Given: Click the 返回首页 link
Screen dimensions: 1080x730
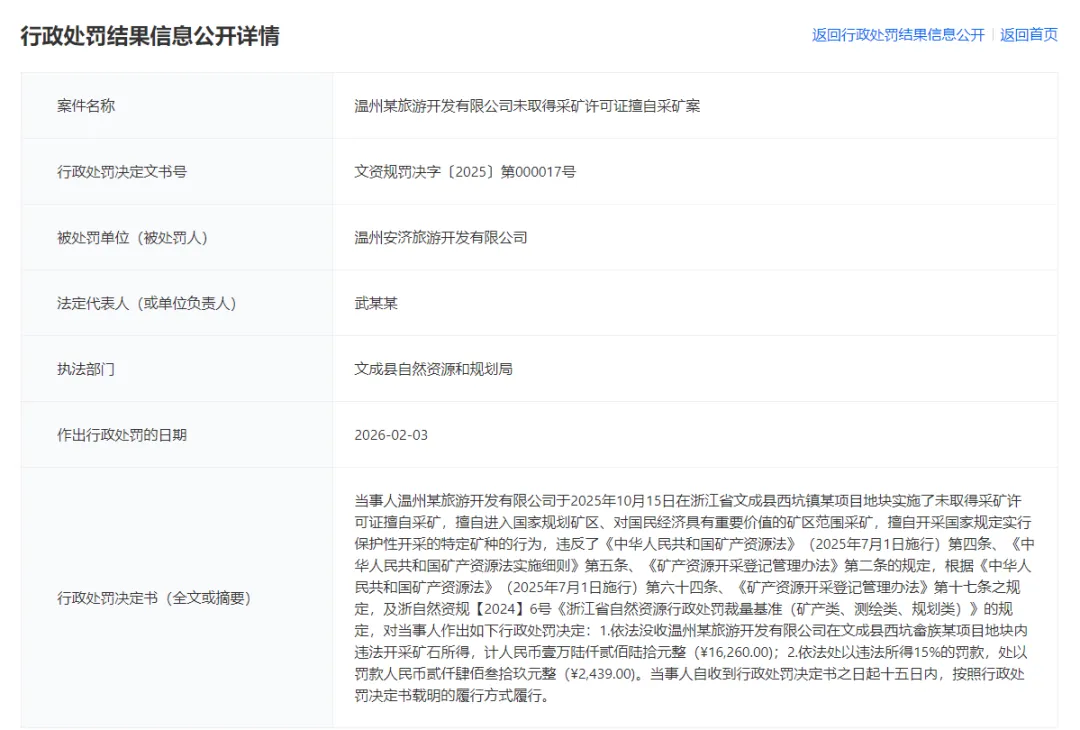Looking at the screenshot, I should click(x=1026, y=33).
